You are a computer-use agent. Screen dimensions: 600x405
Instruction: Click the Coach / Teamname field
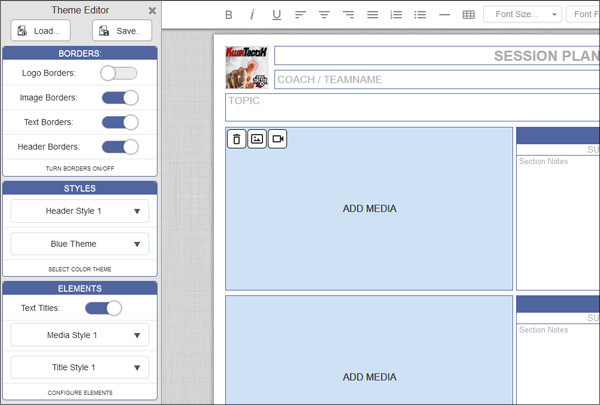tap(435, 80)
